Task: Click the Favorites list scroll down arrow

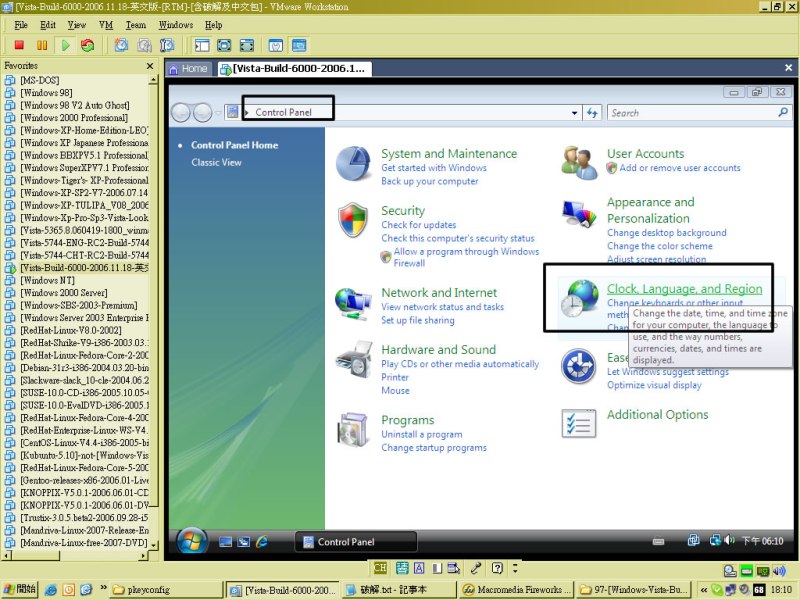Action: point(153,545)
